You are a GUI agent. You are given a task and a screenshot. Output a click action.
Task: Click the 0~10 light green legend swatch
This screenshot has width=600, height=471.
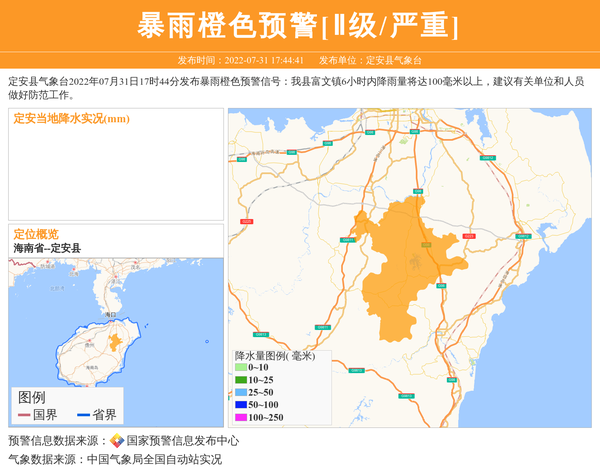(x=241, y=368)
